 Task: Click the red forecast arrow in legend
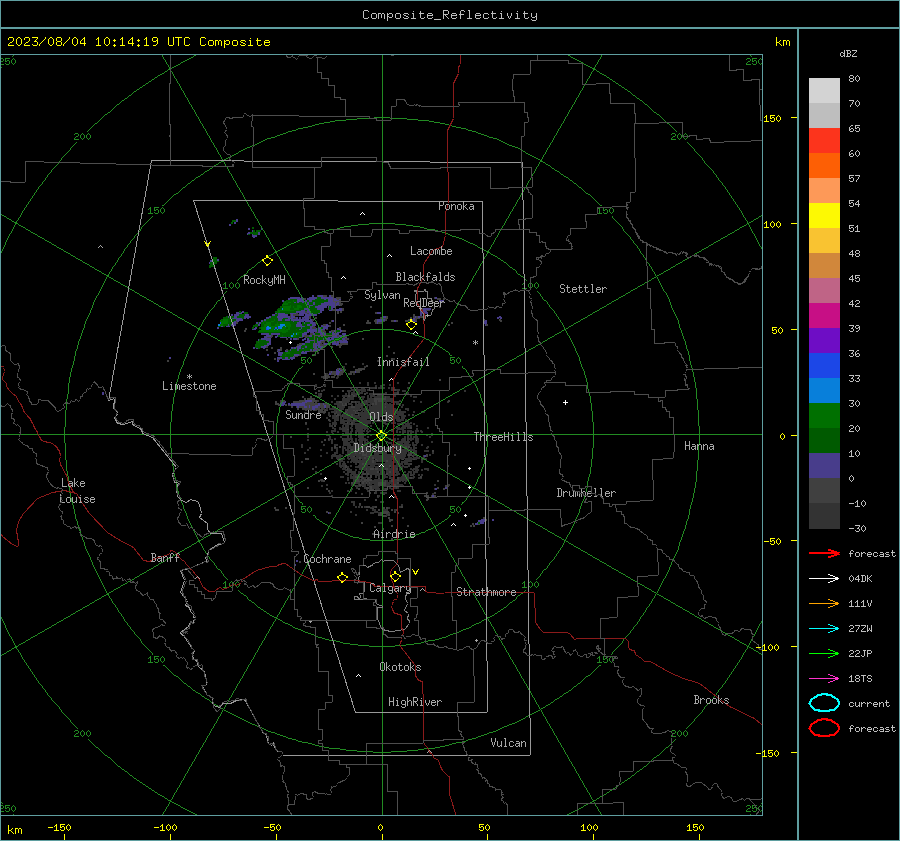click(x=824, y=553)
